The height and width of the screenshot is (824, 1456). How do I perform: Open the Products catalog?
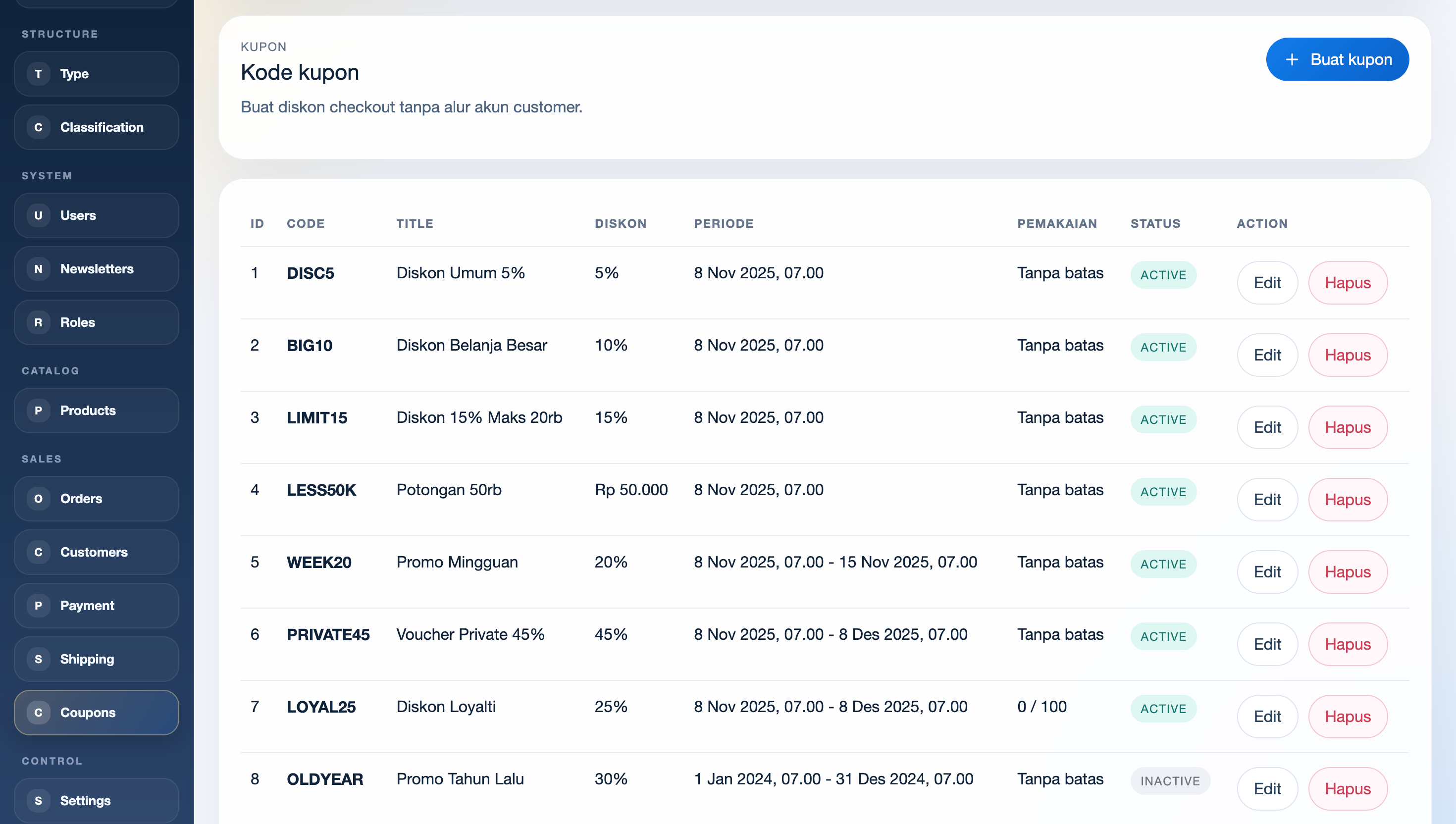click(x=96, y=411)
